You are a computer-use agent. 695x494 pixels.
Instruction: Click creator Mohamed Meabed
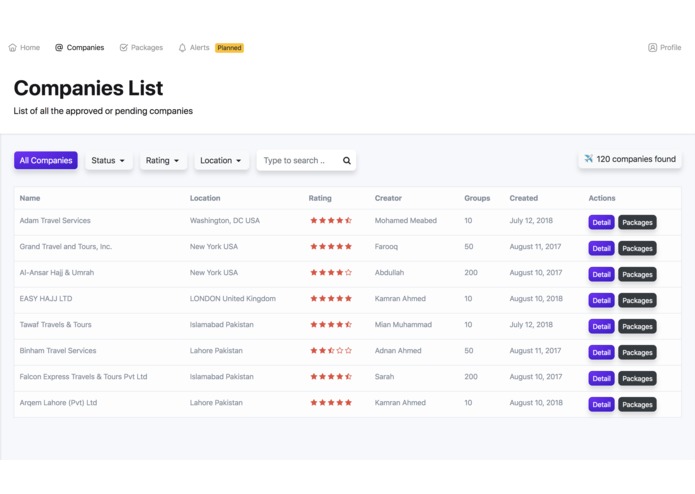click(x=406, y=220)
